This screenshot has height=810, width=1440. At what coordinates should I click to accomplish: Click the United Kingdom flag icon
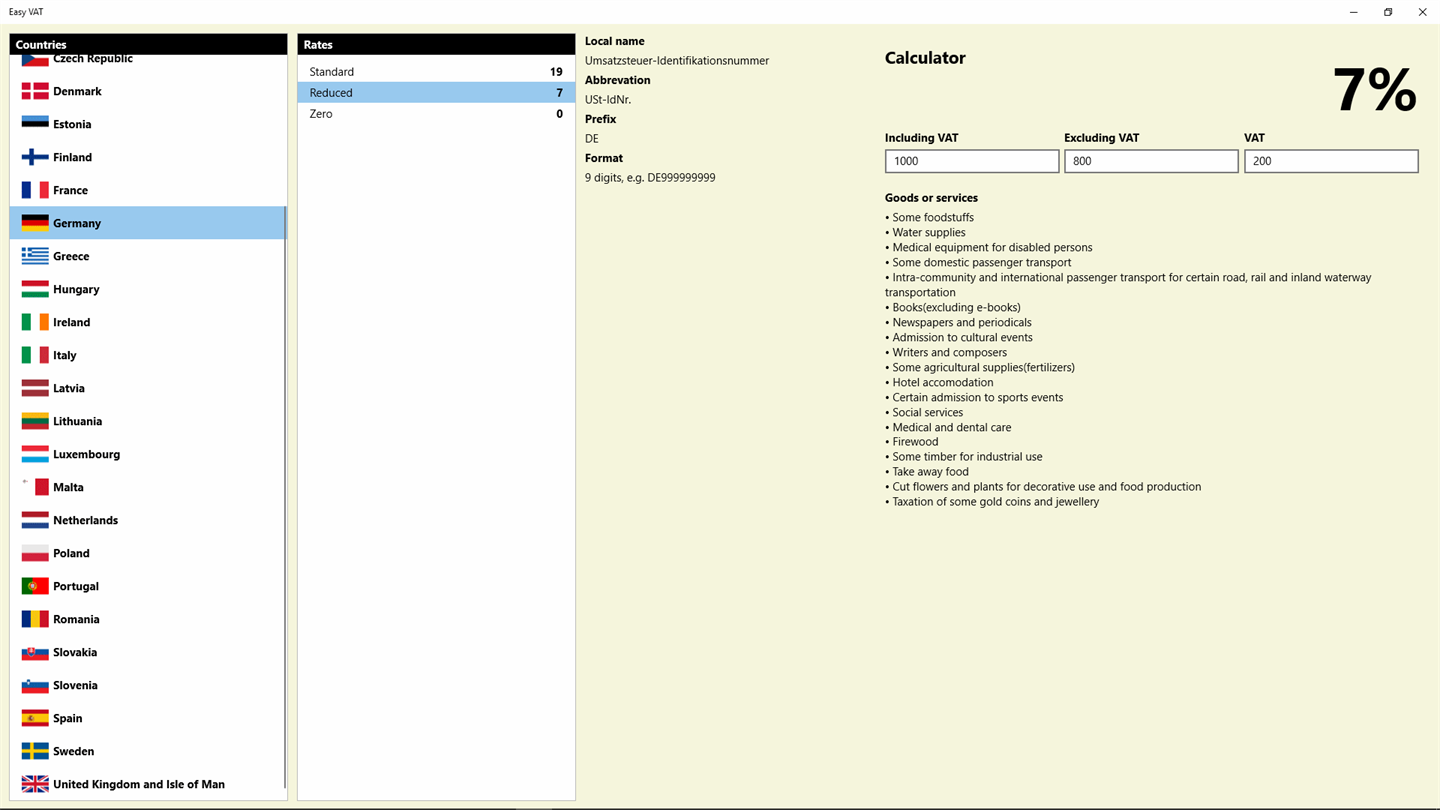tap(35, 784)
